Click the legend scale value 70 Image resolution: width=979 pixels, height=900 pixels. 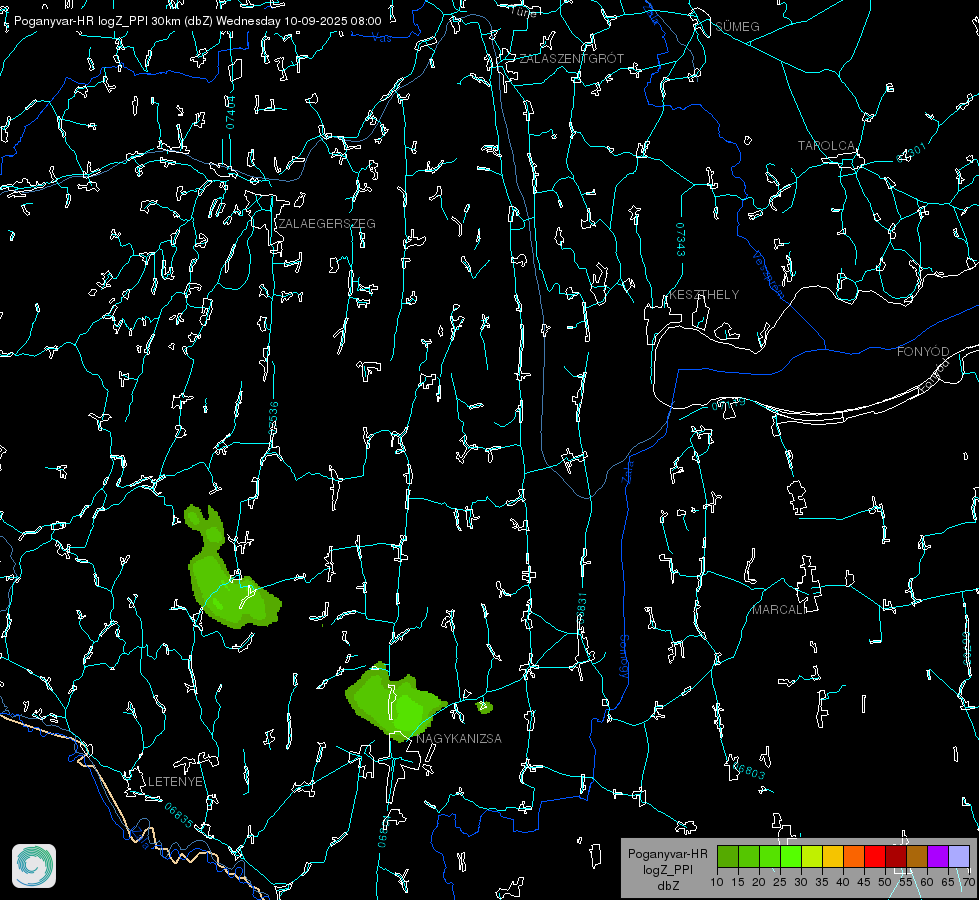(968, 882)
